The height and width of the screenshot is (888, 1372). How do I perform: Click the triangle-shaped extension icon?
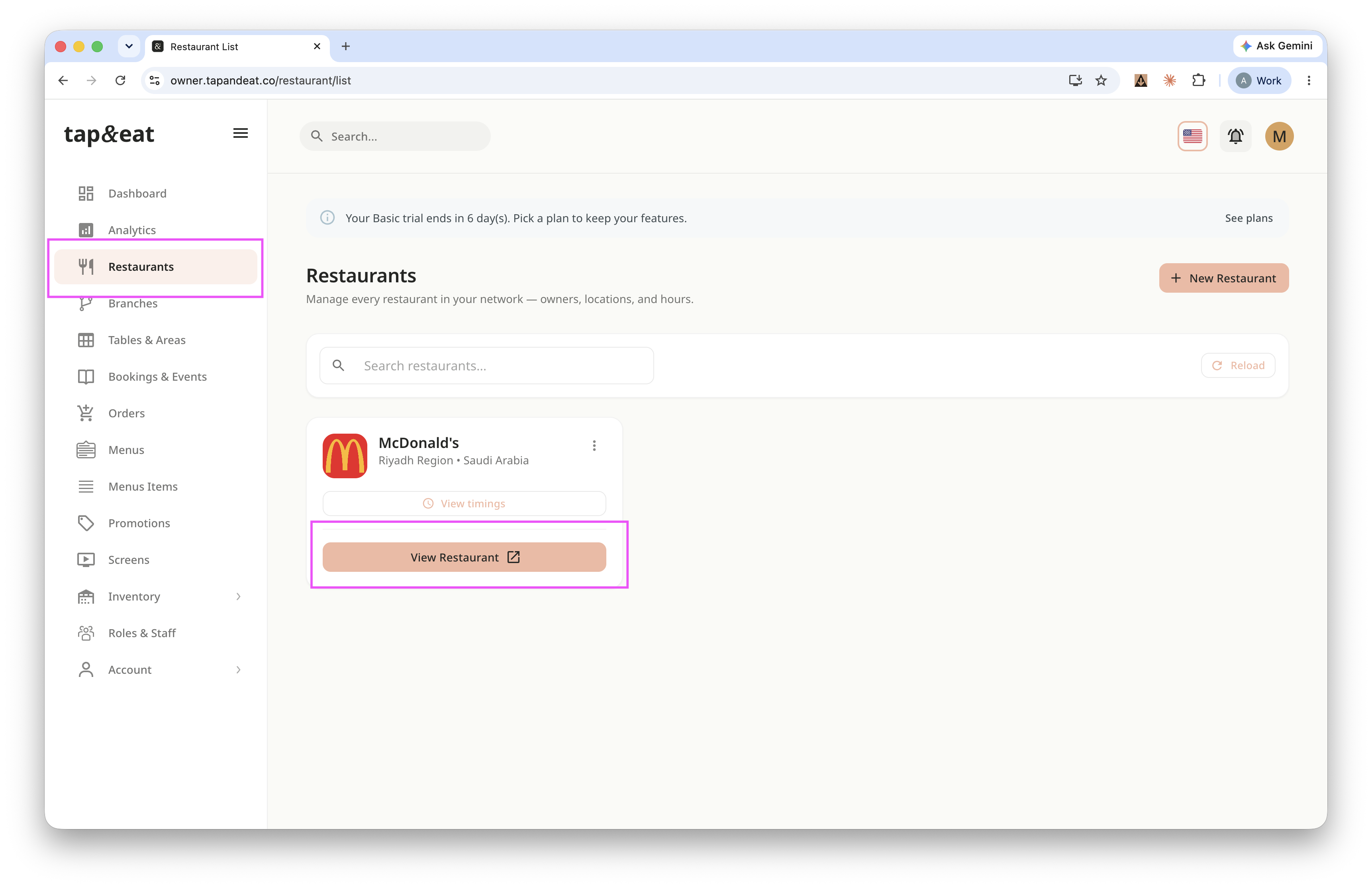point(1141,81)
